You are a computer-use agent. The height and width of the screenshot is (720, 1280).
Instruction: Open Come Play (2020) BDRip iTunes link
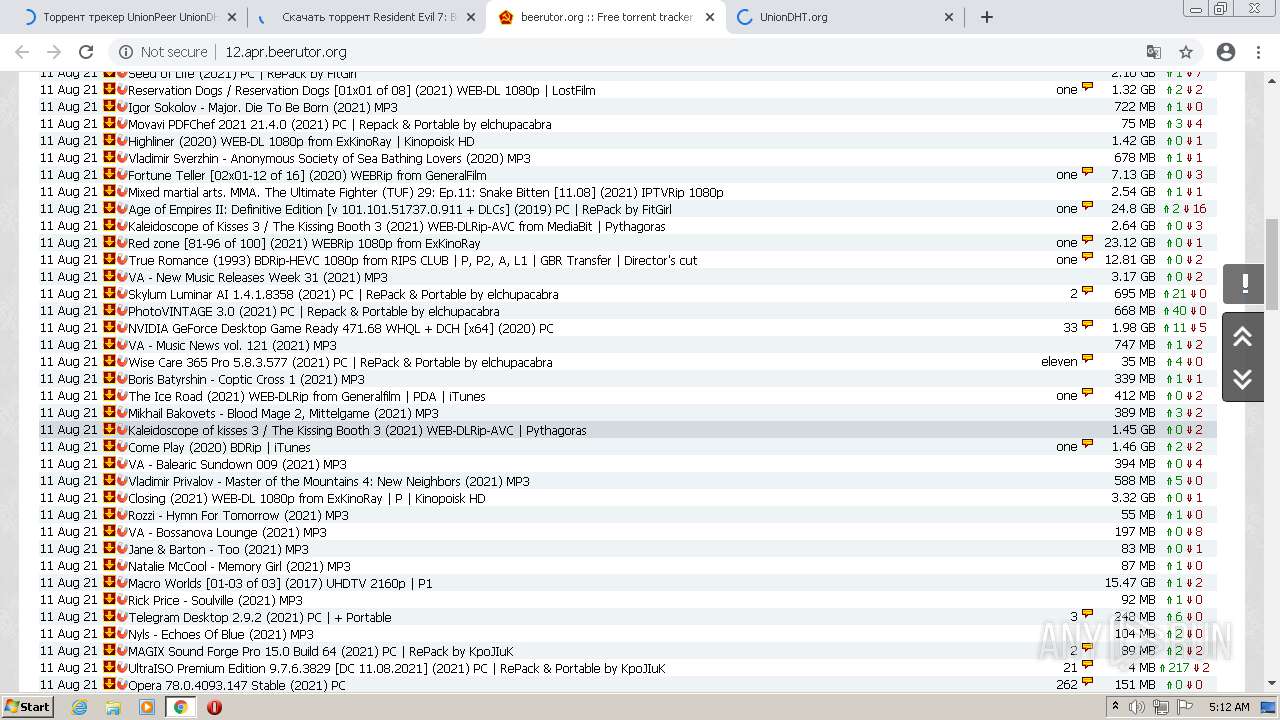[219, 447]
